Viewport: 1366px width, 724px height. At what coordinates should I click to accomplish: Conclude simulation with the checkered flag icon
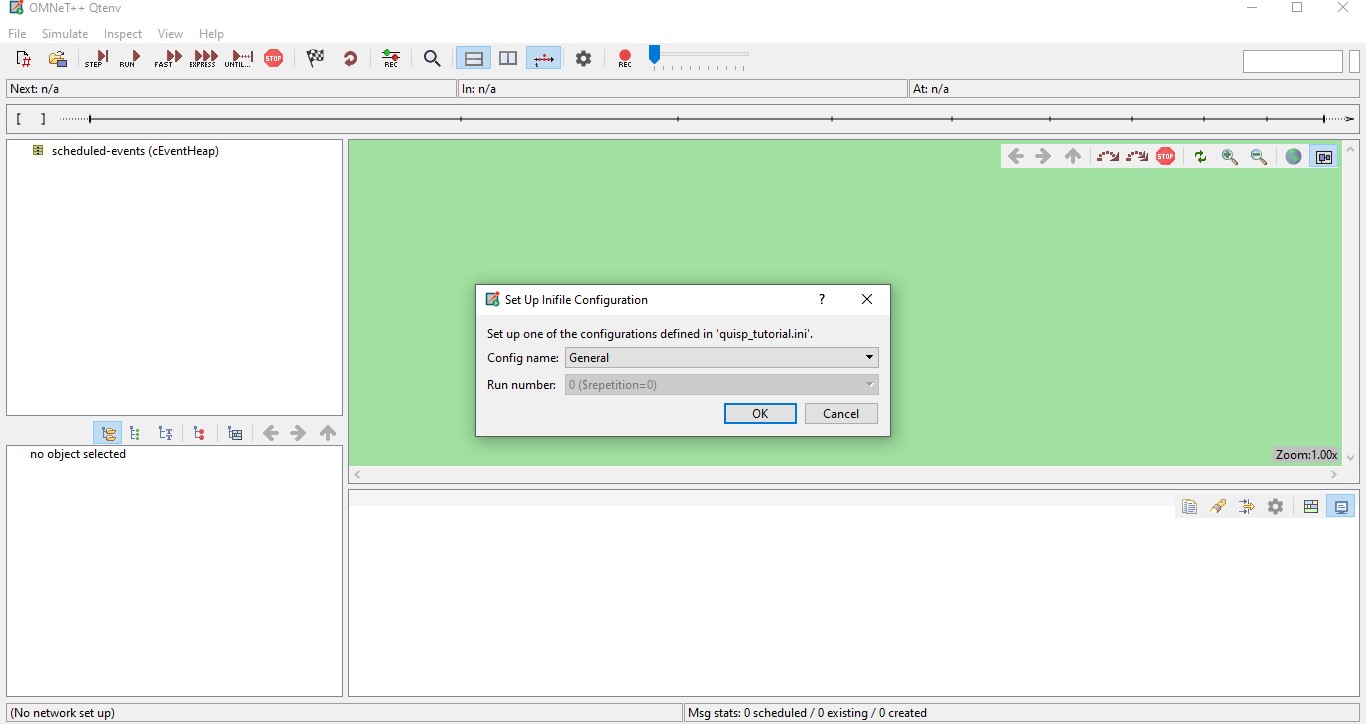(316, 58)
